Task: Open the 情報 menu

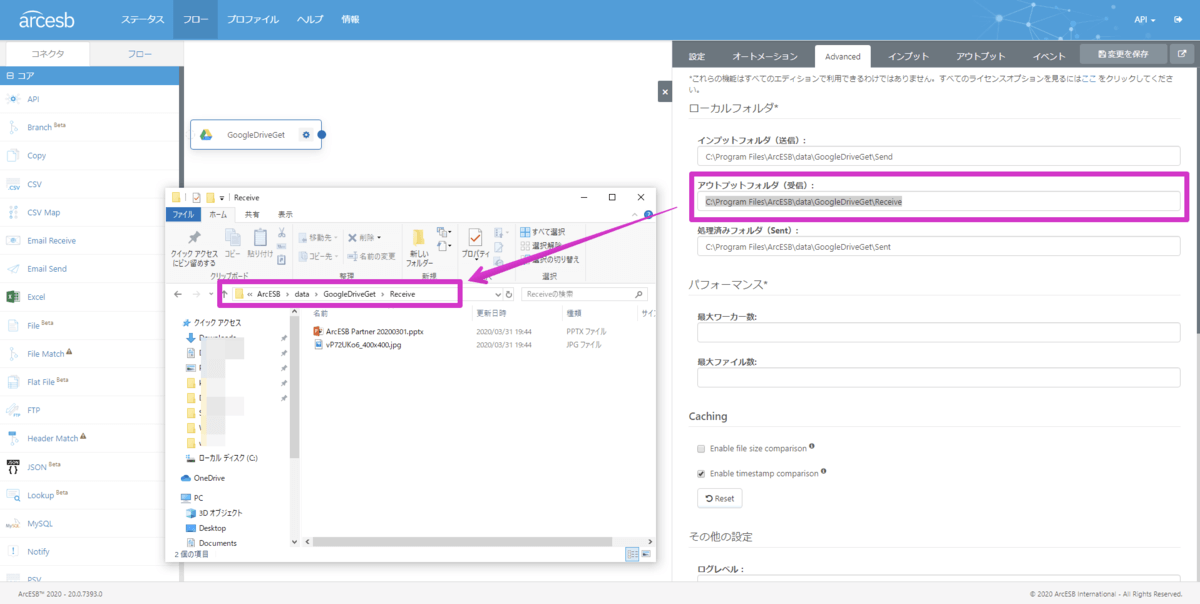Action: 350,19
